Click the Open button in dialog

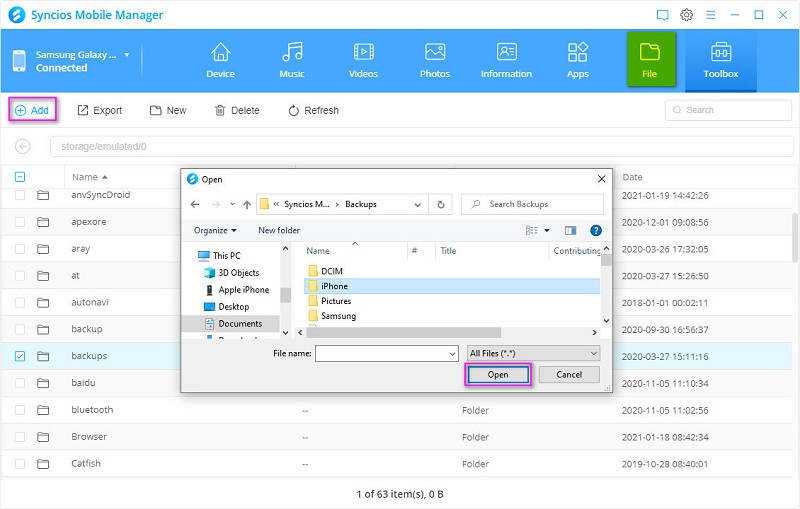[x=498, y=374]
